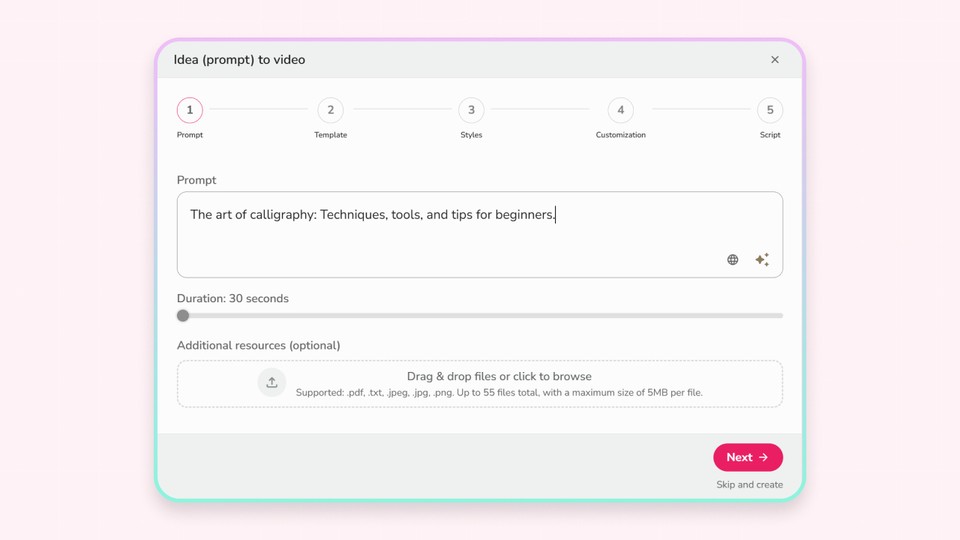Close the Idea to video dialog

775,60
